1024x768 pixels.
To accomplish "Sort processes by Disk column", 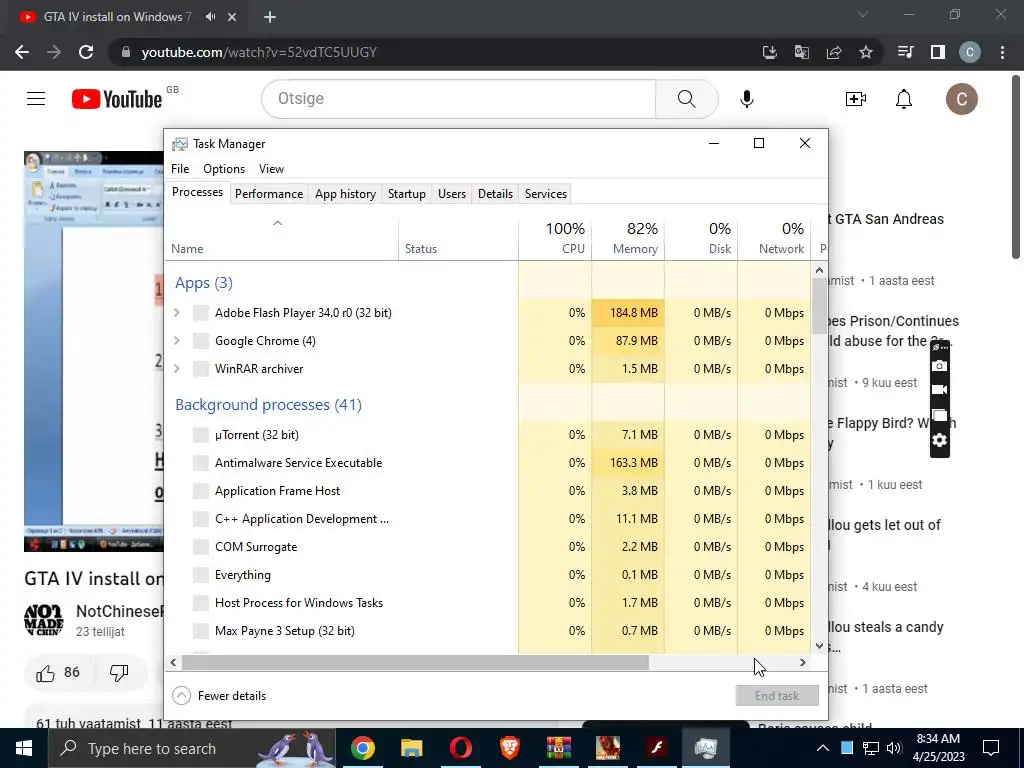I will tap(701, 239).
